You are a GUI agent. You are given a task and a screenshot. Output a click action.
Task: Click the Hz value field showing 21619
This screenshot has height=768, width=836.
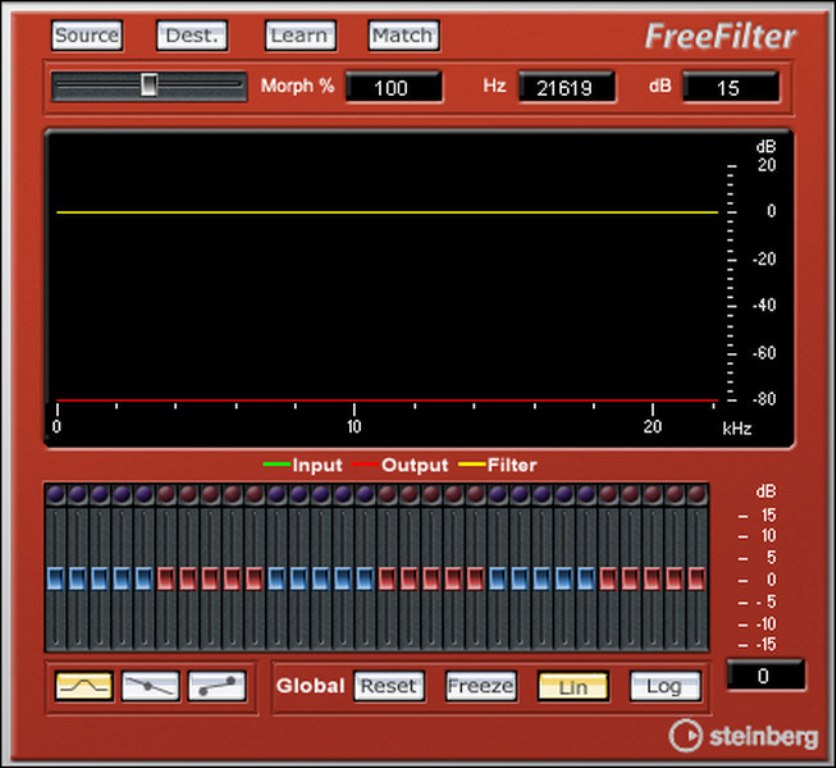(566, 87)
